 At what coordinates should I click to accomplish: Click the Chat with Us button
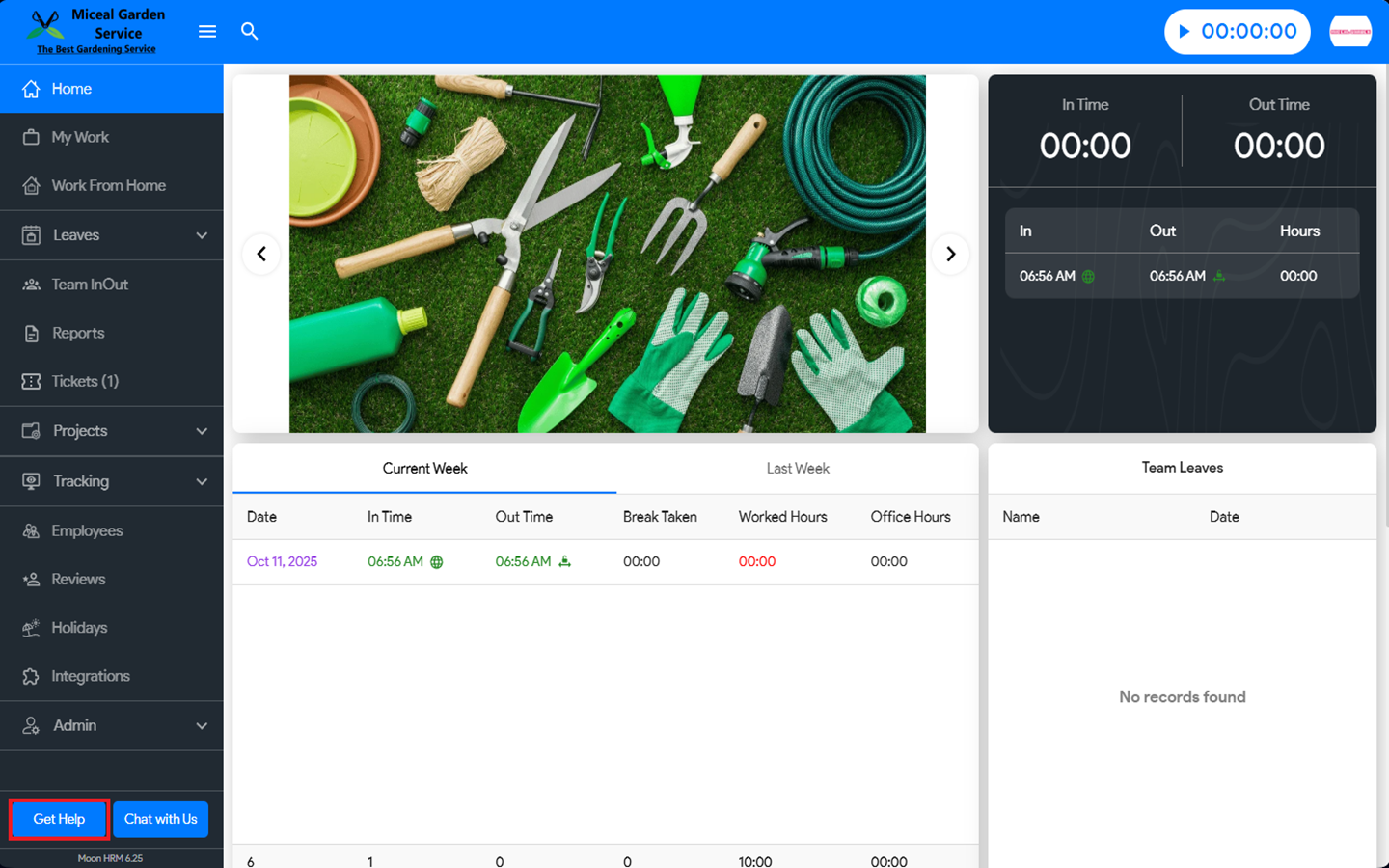[160, 819]
